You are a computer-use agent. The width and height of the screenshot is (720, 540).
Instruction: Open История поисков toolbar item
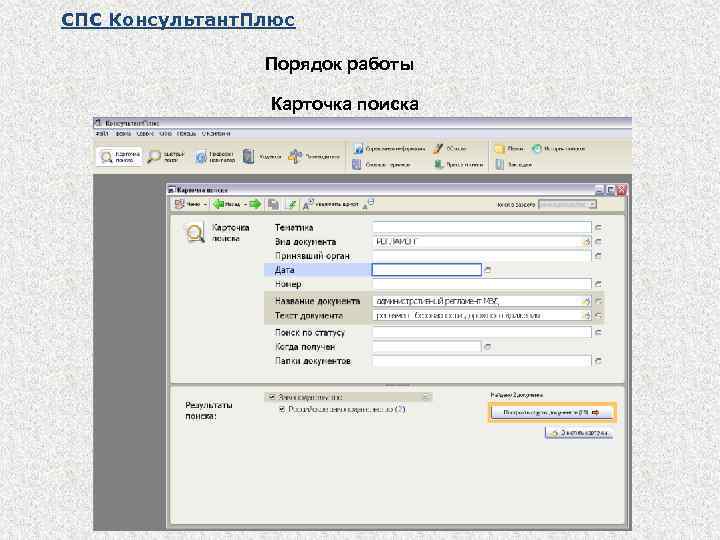click(x=558, y=148)
